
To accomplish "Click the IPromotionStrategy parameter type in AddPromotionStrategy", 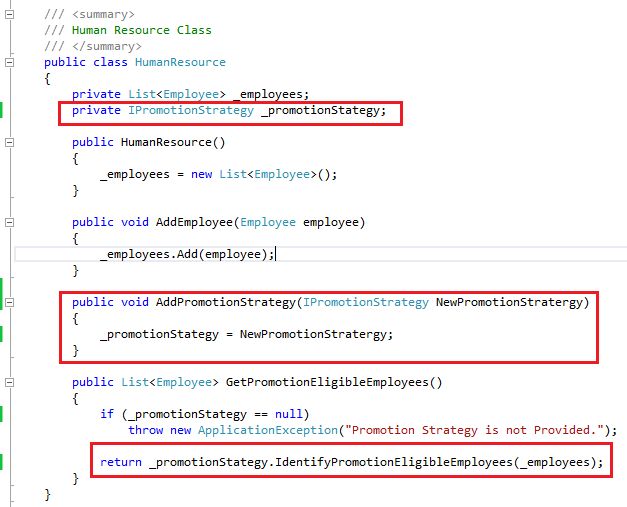I will pyautogui.click(x=365, y=302).
